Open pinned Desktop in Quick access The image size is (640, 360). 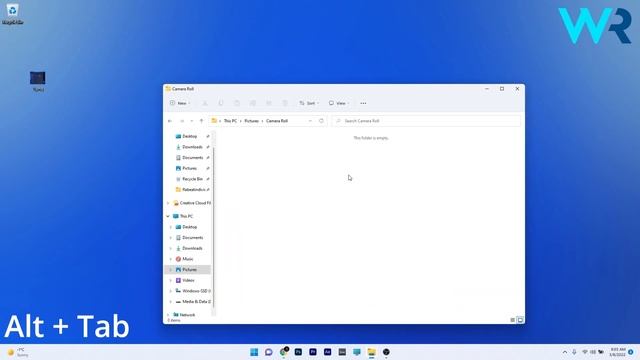190,136
